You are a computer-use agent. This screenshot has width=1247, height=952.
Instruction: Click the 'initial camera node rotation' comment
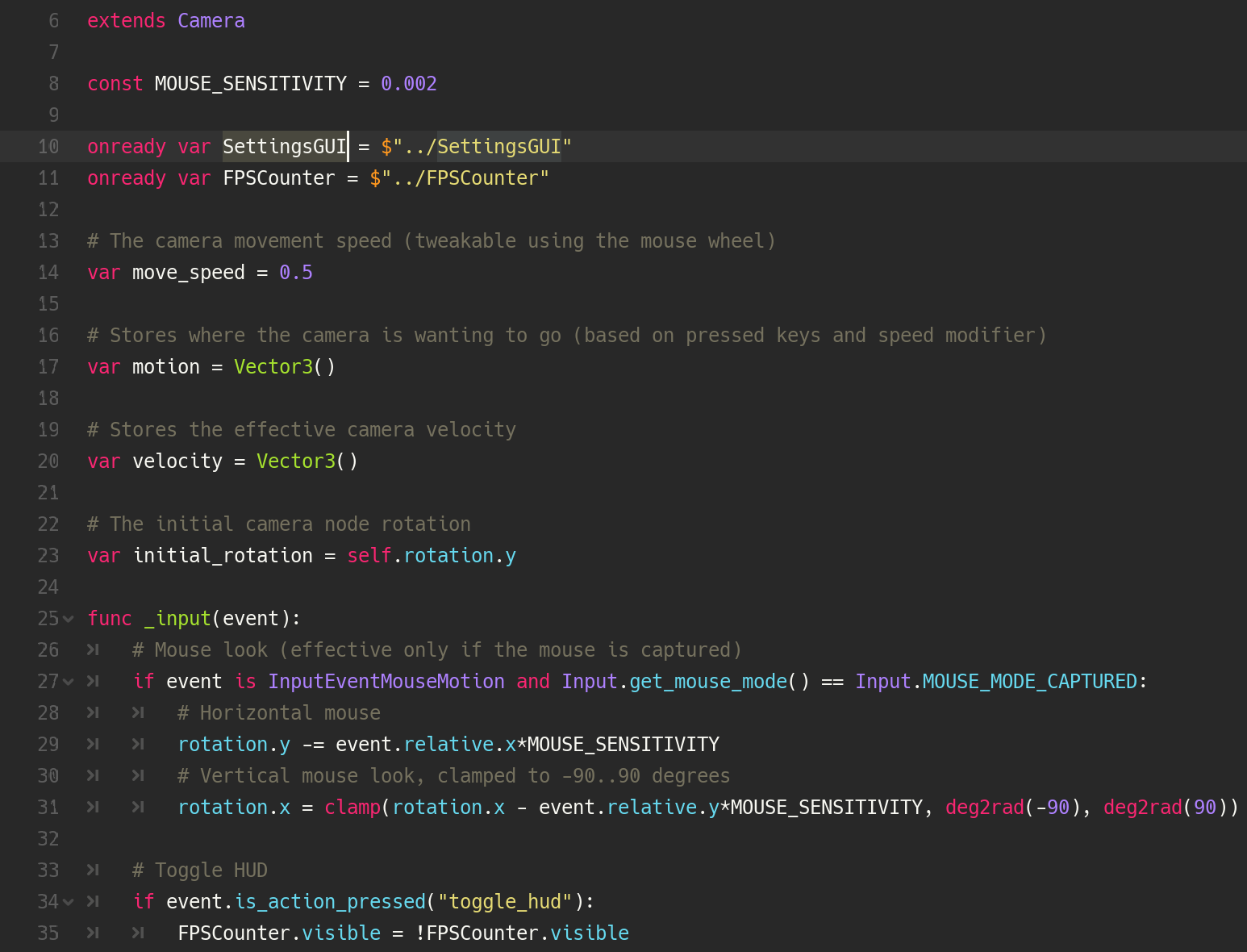279,524
